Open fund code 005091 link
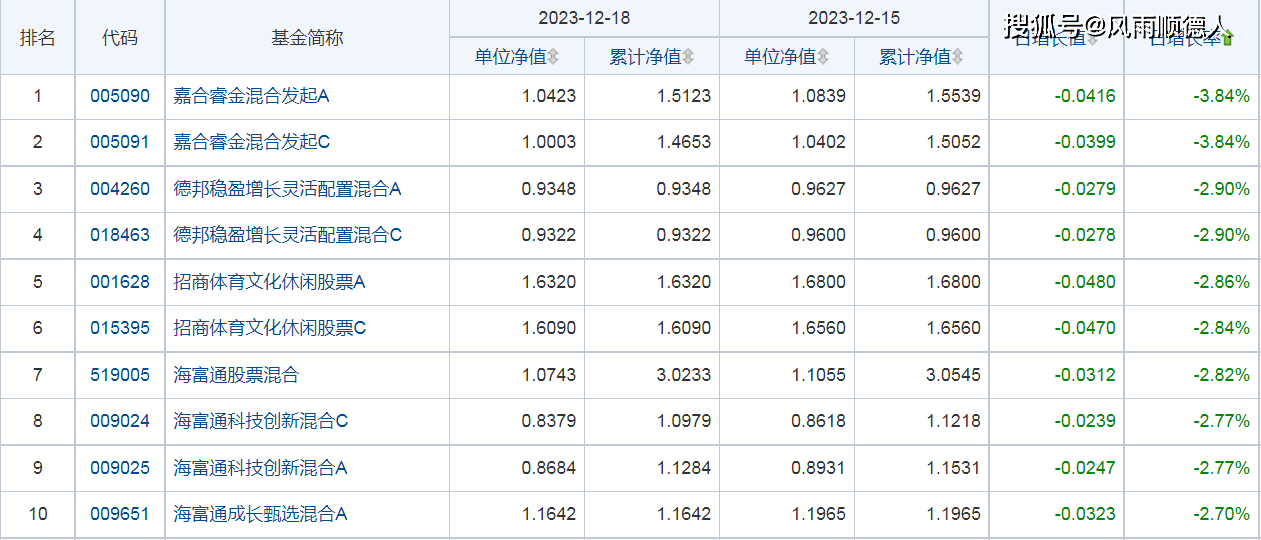This screenshot has width=1261, height=540. coord(120,142)
